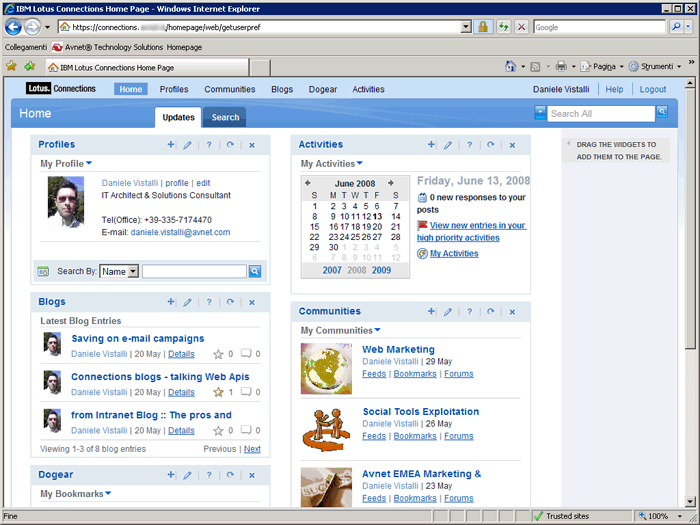Open the My Communities dropdown
Screen dimensions: 700x525
378,330
